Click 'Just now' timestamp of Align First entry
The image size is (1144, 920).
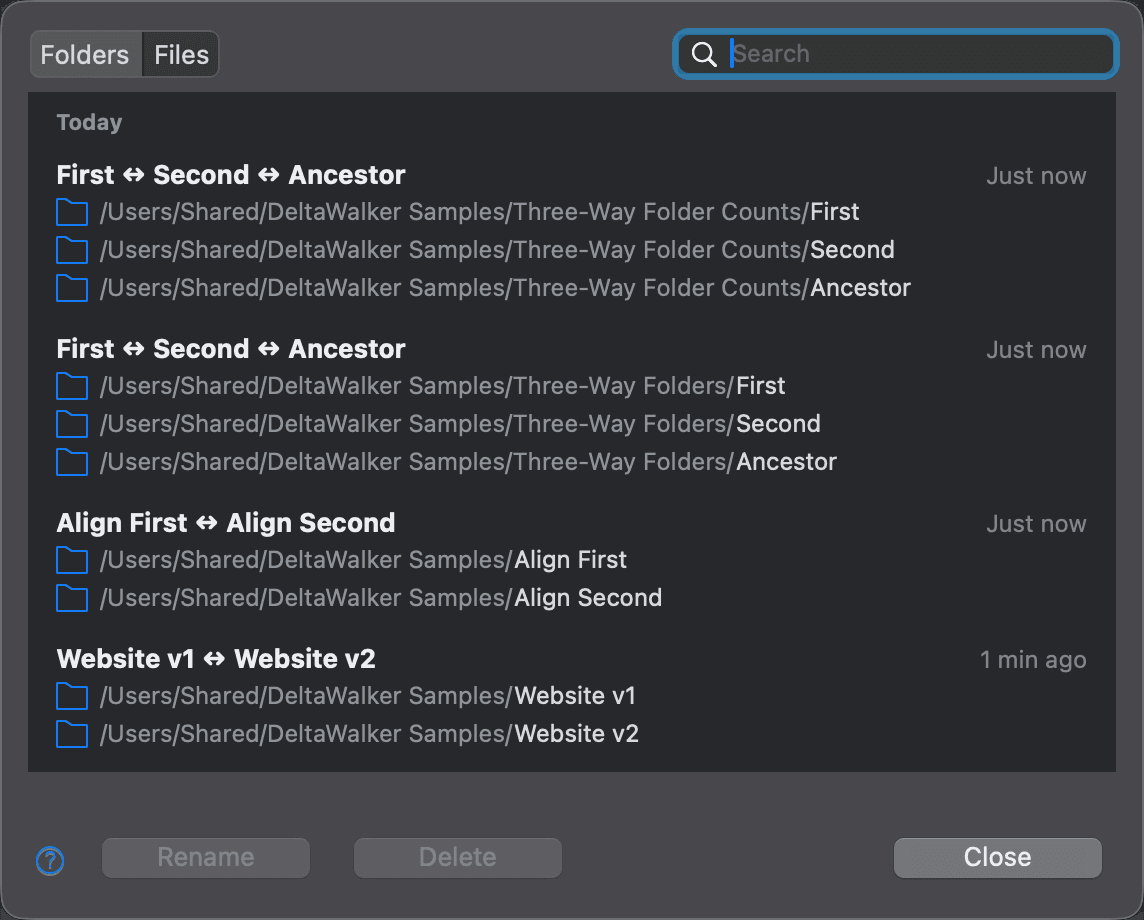click(1036, 524)
